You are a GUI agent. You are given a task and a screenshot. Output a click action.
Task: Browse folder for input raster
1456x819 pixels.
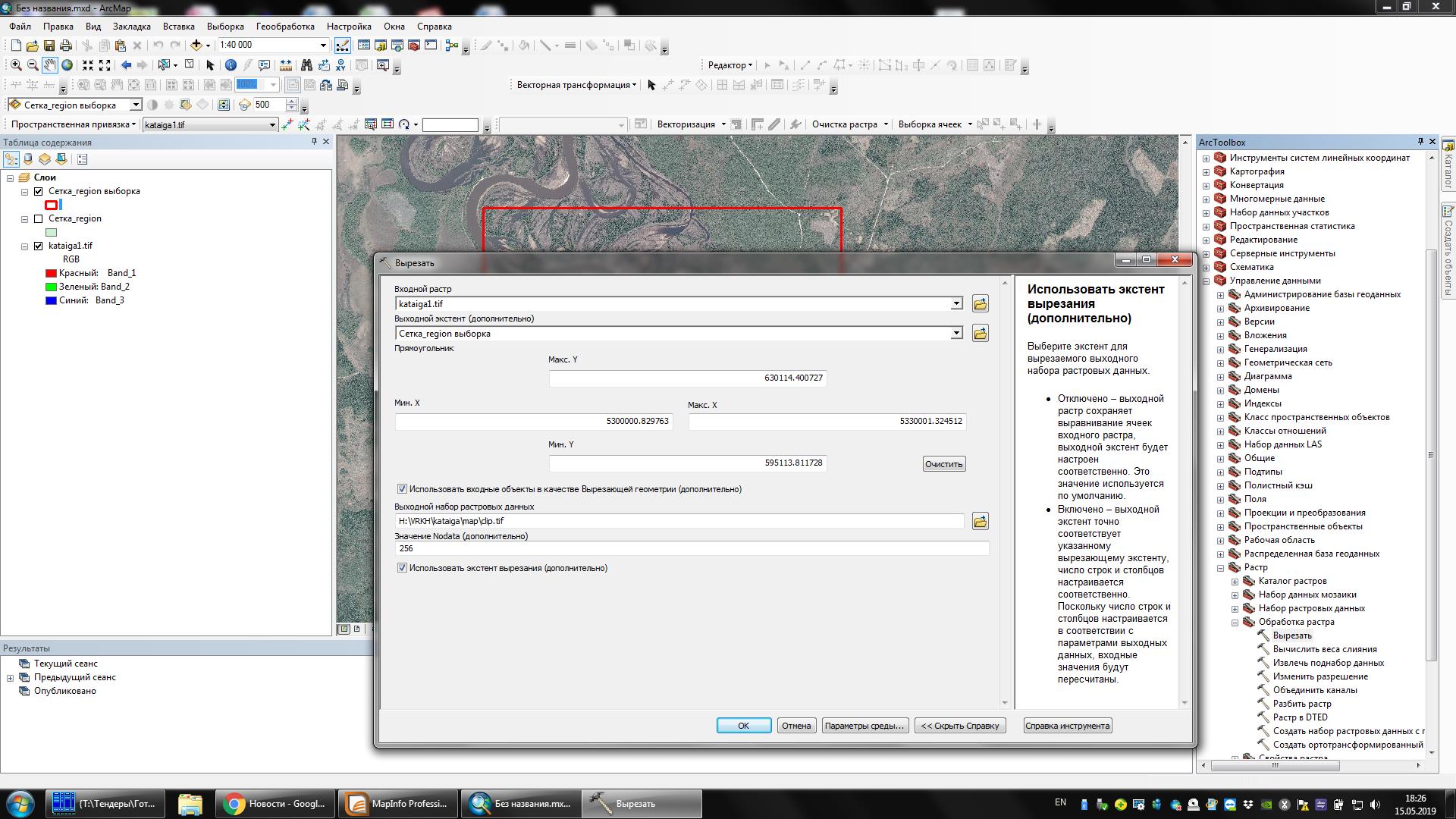click(x=980, y=304)
